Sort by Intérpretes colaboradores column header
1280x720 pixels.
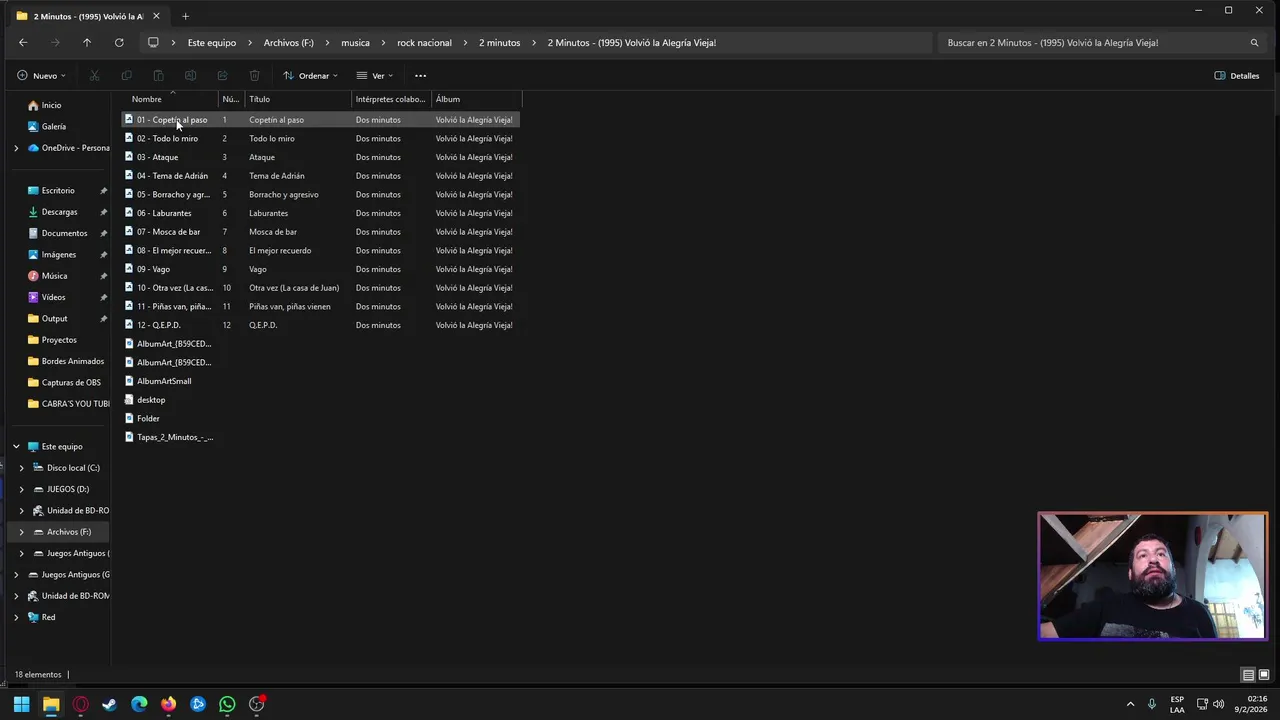coord(391,99)
